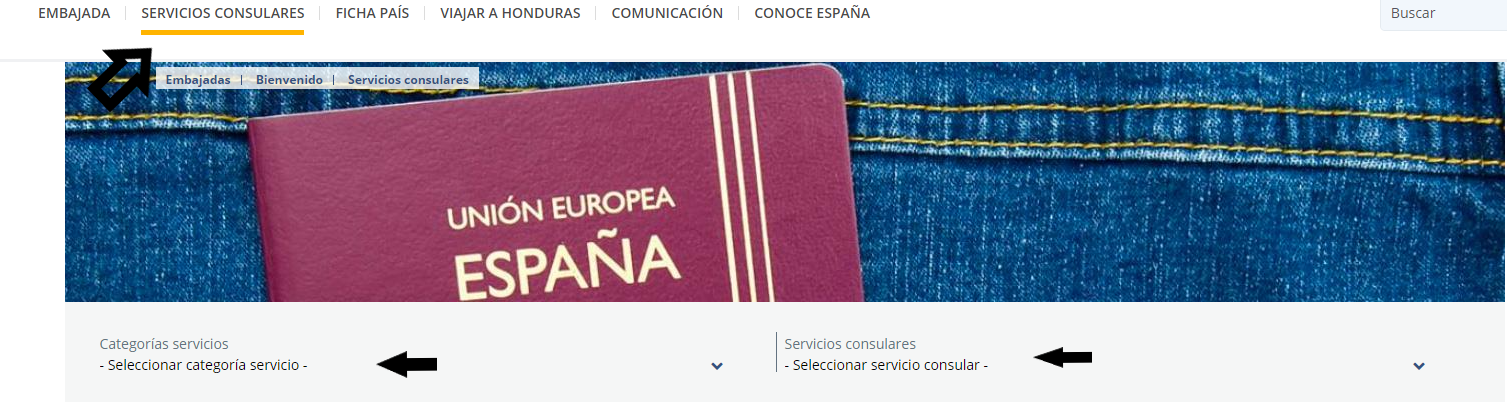Open the EMBAJADA menu
The height and width of the screenshot is (402, 1507).
[74, 14]
